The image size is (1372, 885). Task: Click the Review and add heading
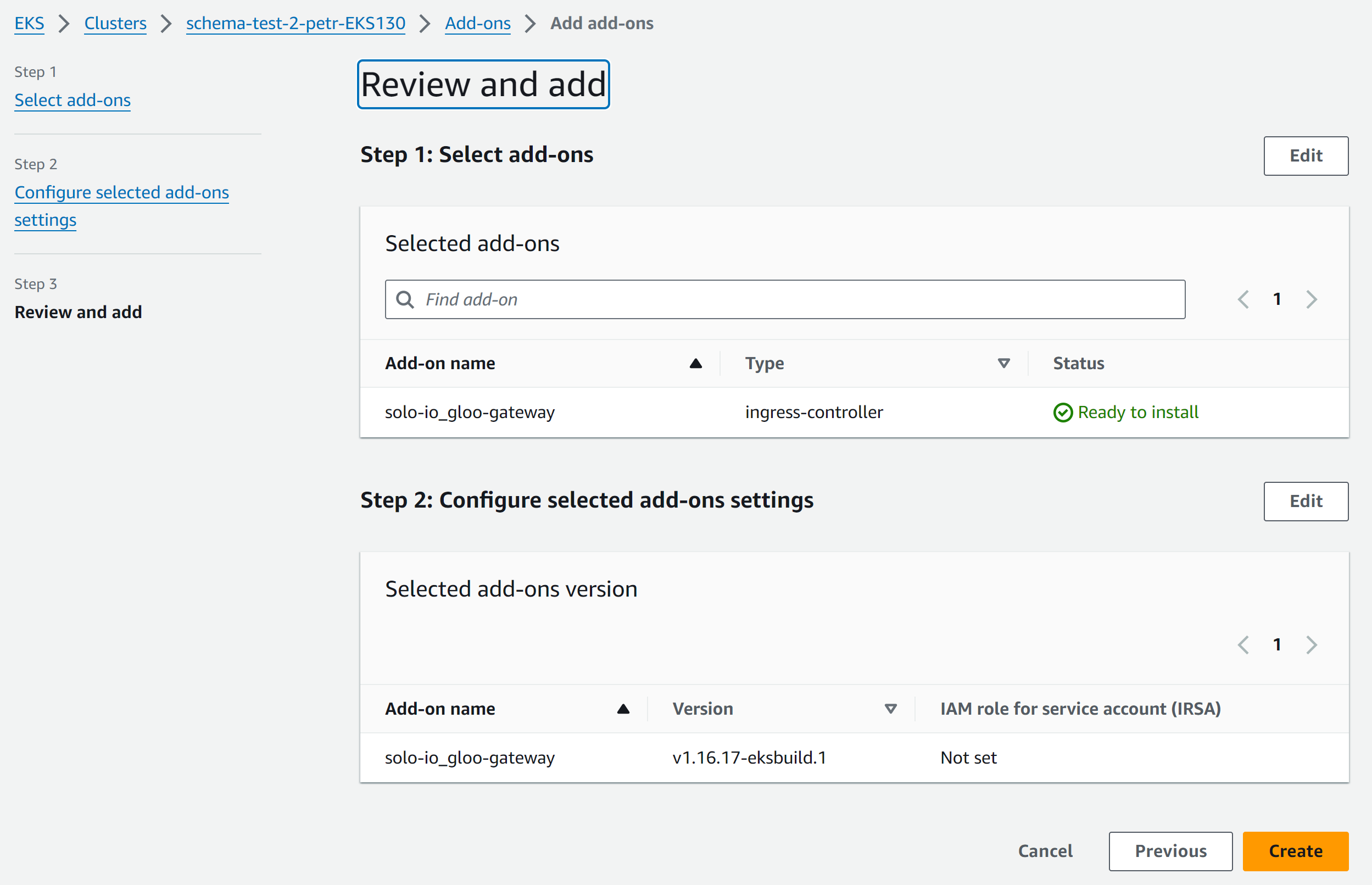pyautogui.click(x=483, y=85)
